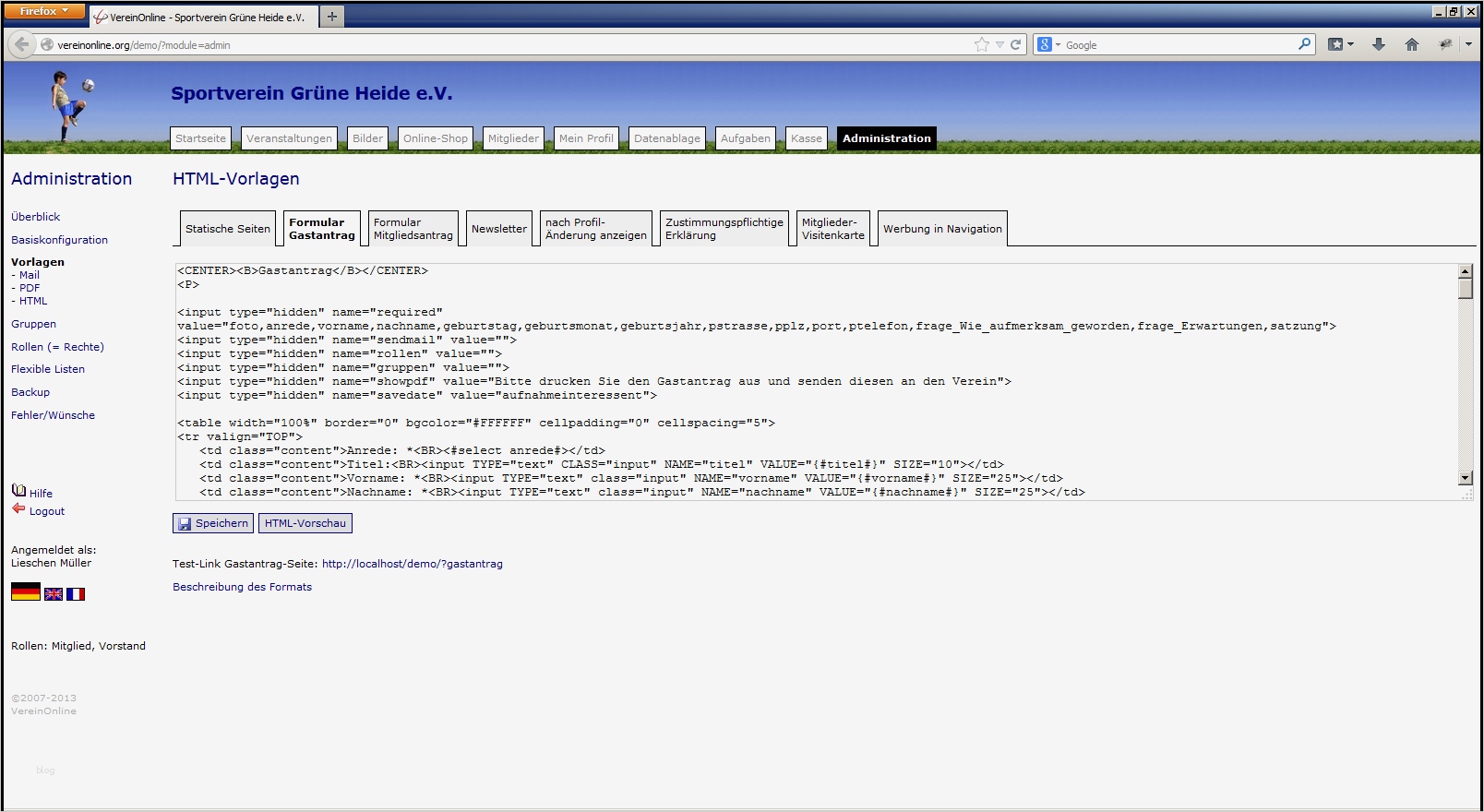
Task: Open the Aufgaben navigation tab
Action: (746, 138)
